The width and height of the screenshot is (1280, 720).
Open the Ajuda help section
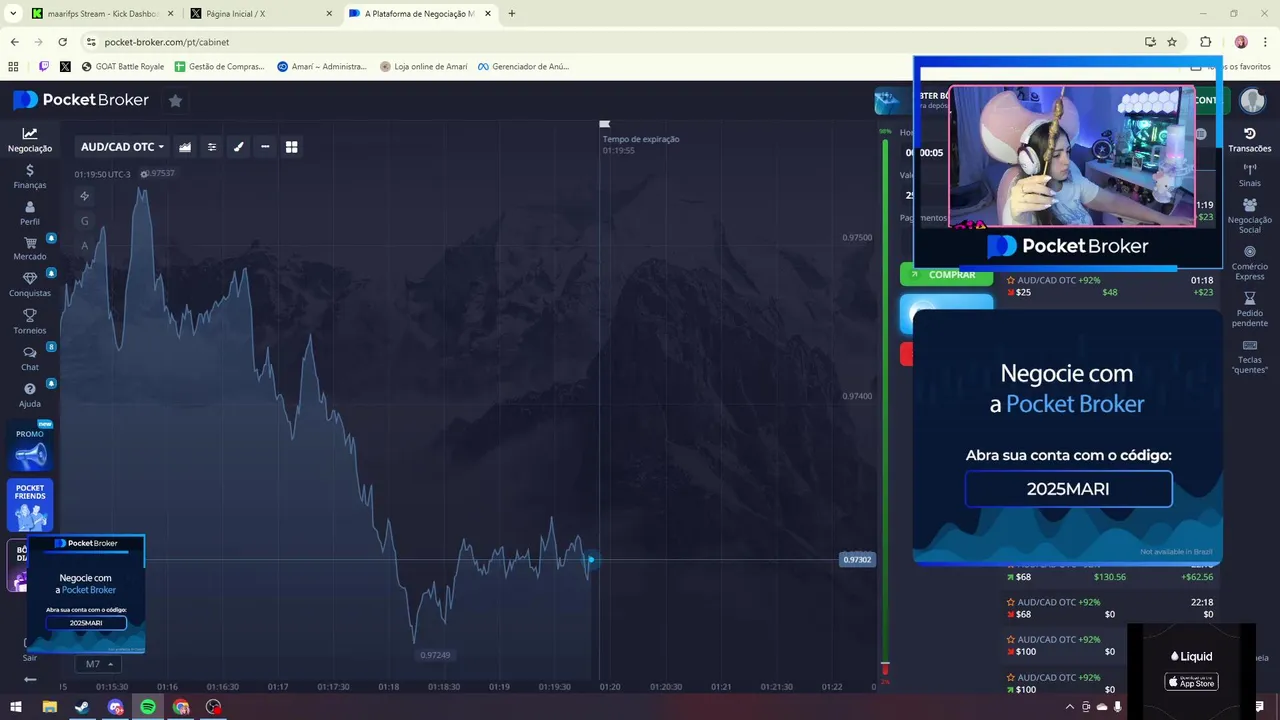30,395
